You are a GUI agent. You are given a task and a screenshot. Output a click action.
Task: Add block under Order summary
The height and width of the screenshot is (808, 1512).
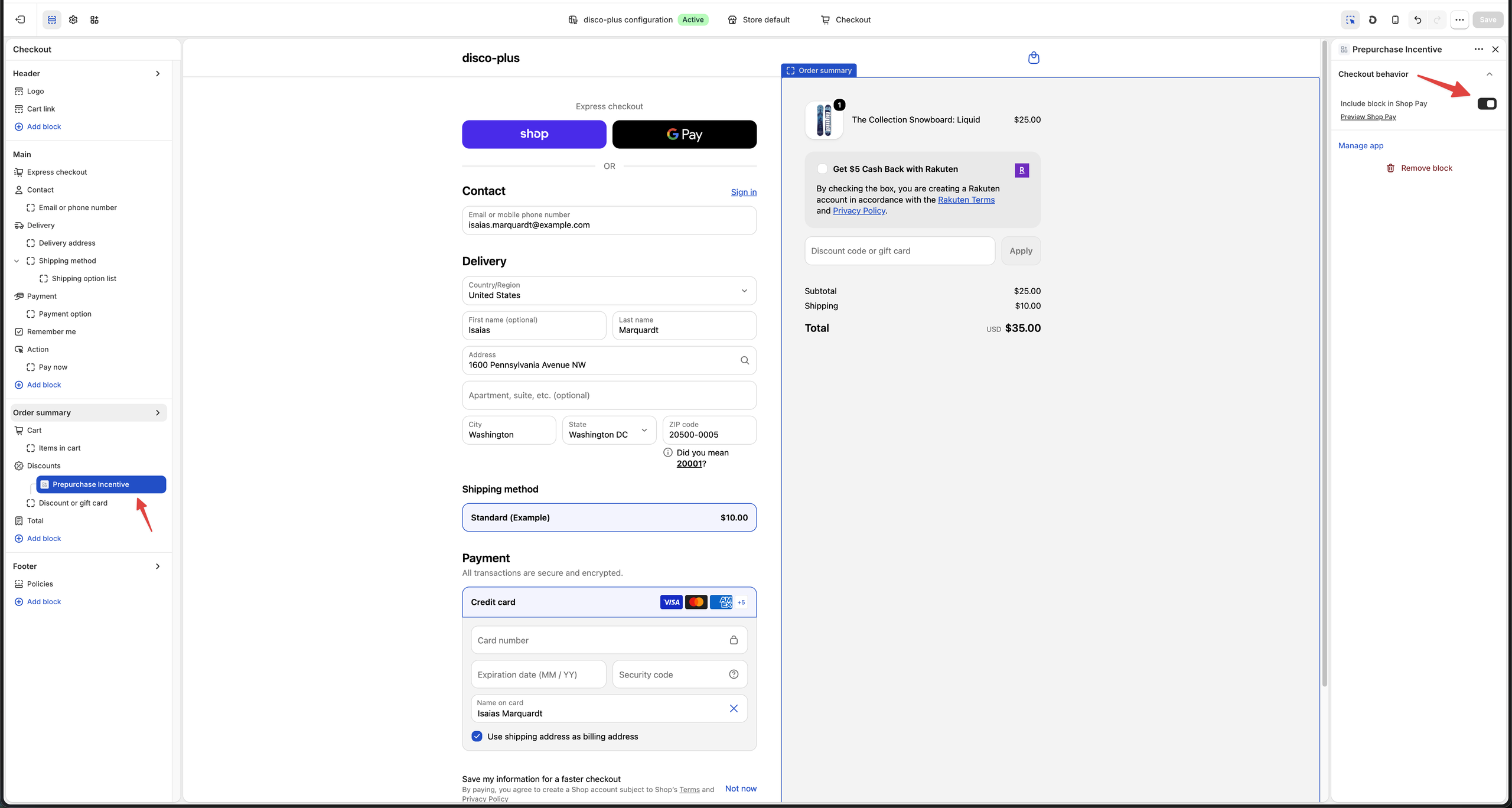[x=38, y=538]
